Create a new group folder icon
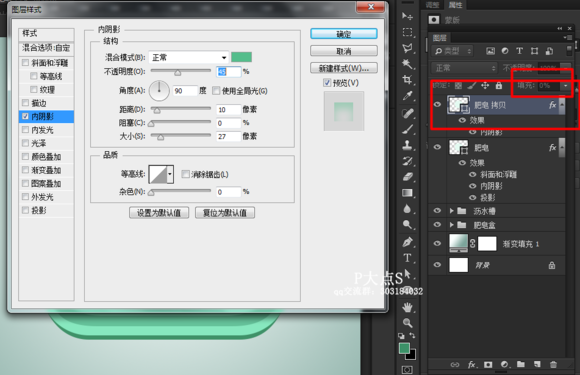 pyautogui.click(x=521, y=365)
